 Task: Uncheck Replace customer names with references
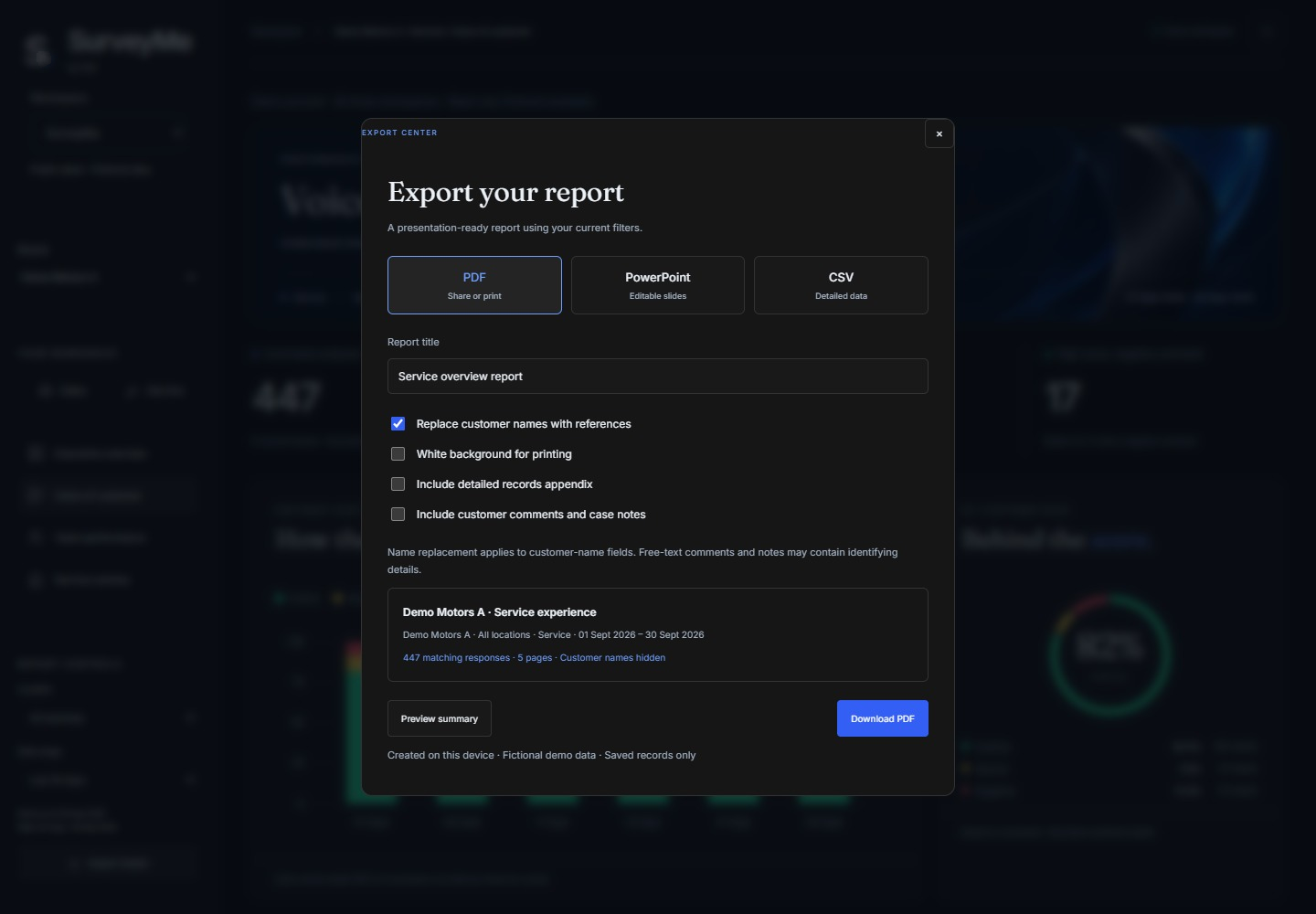398,423
